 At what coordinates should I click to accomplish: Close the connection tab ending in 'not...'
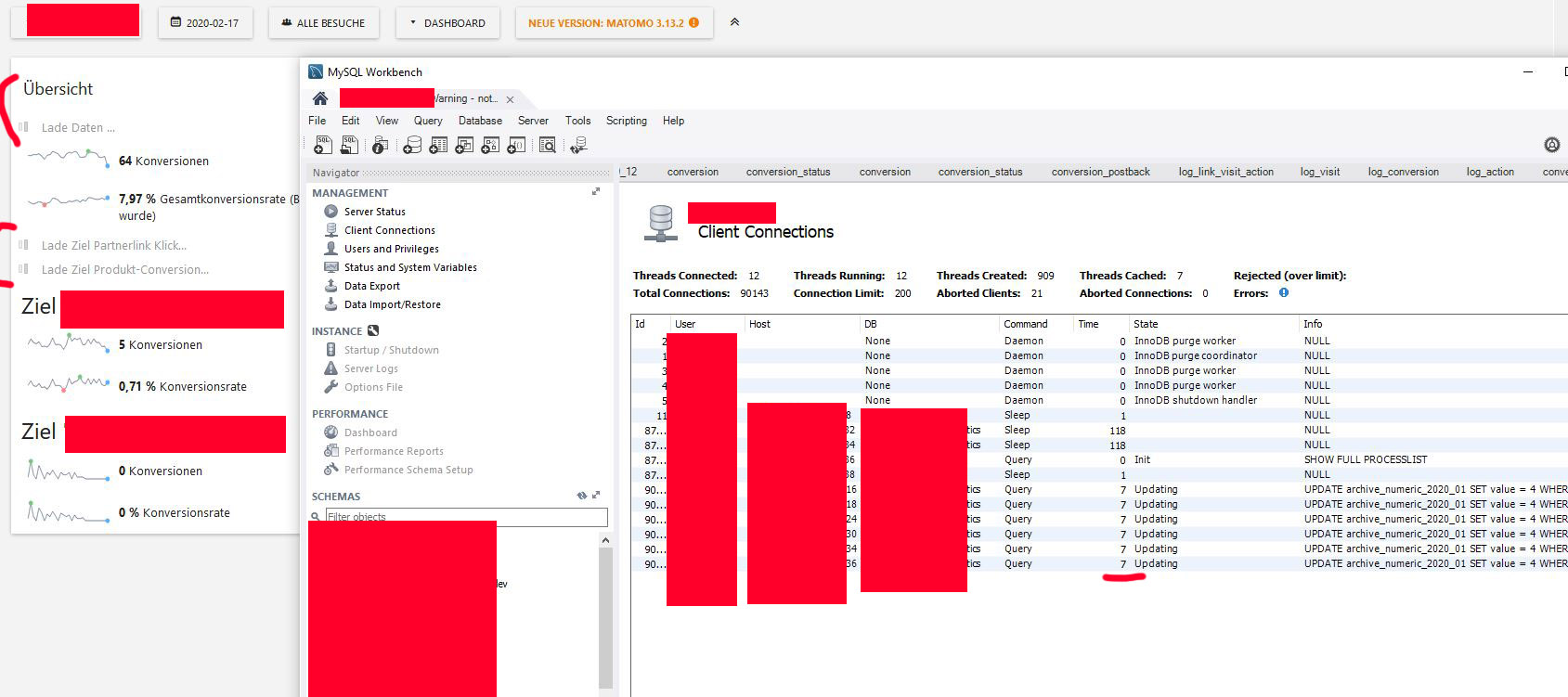point(510,99)
